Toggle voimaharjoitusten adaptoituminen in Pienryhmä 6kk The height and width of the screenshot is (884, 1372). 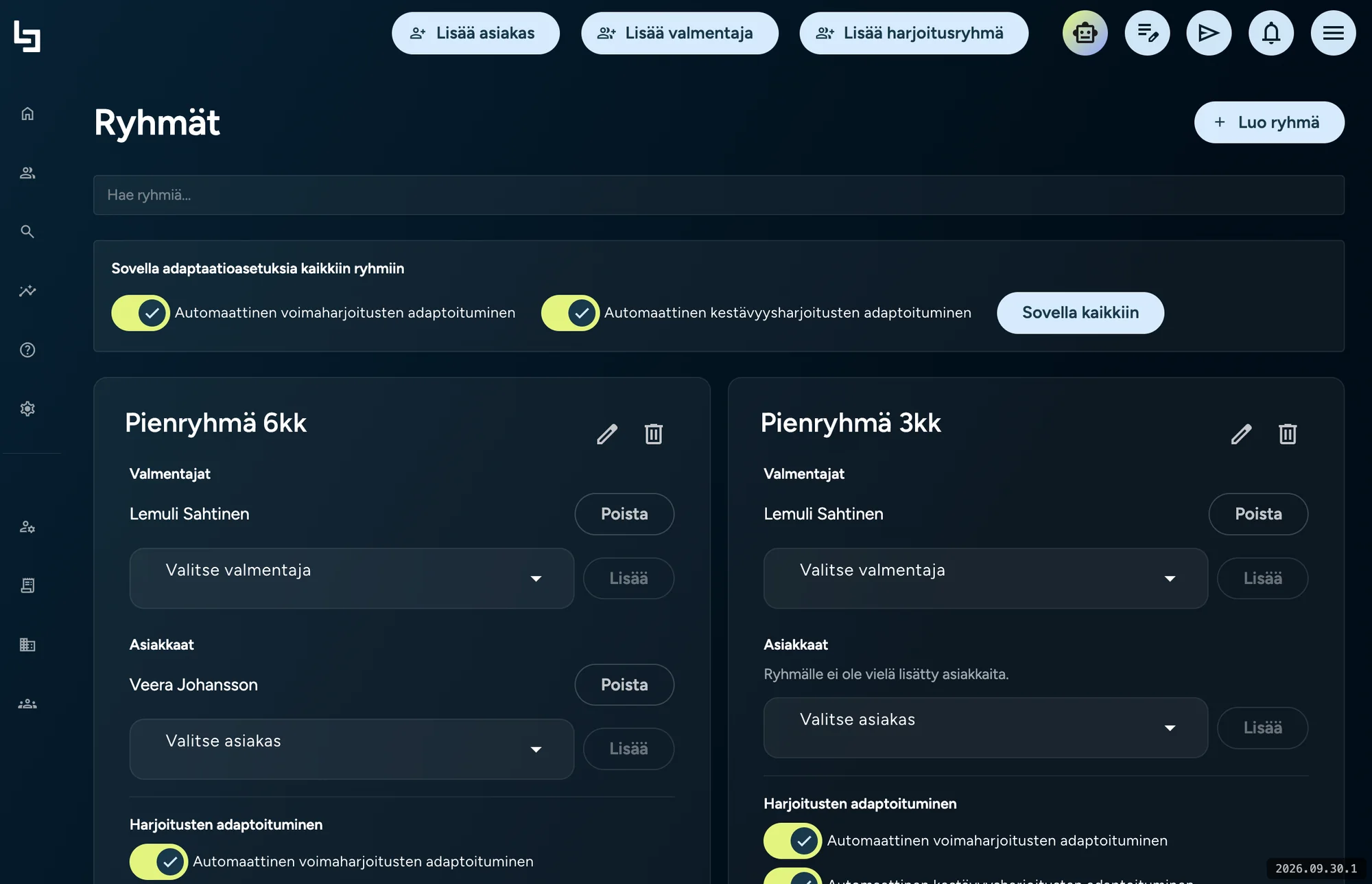click(158, 861)
